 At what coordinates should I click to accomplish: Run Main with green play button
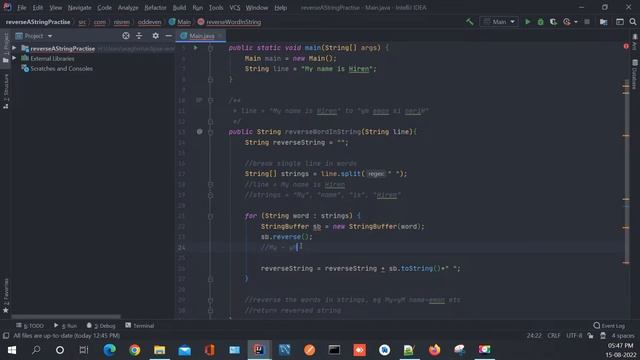[x=527, y=22]
